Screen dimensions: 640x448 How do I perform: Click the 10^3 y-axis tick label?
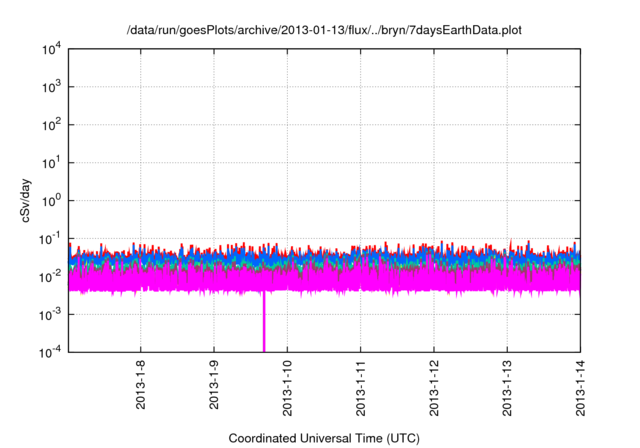click(51, 87)
